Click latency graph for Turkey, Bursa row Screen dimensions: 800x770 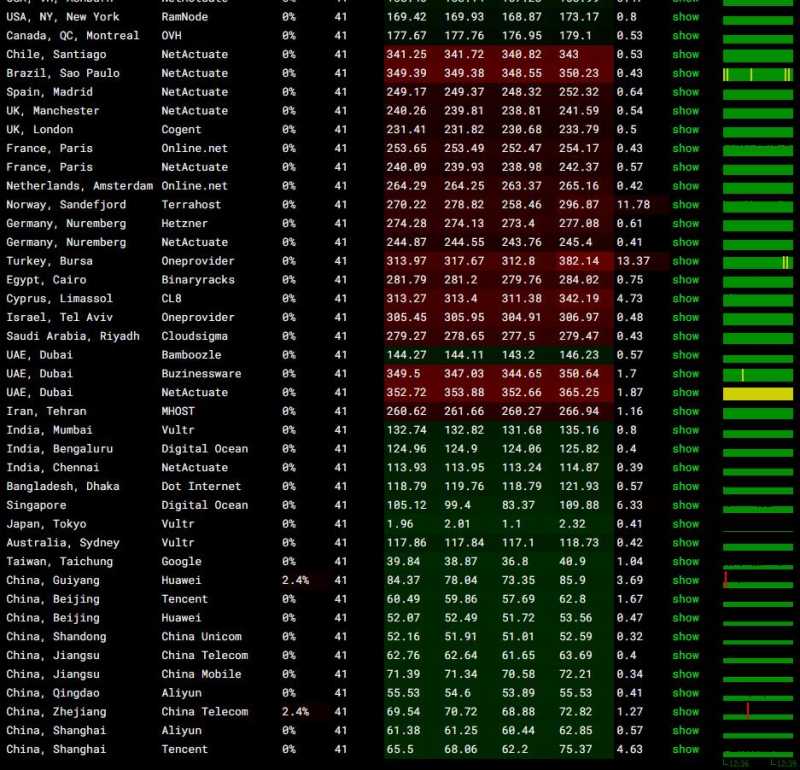click(757, 262)
